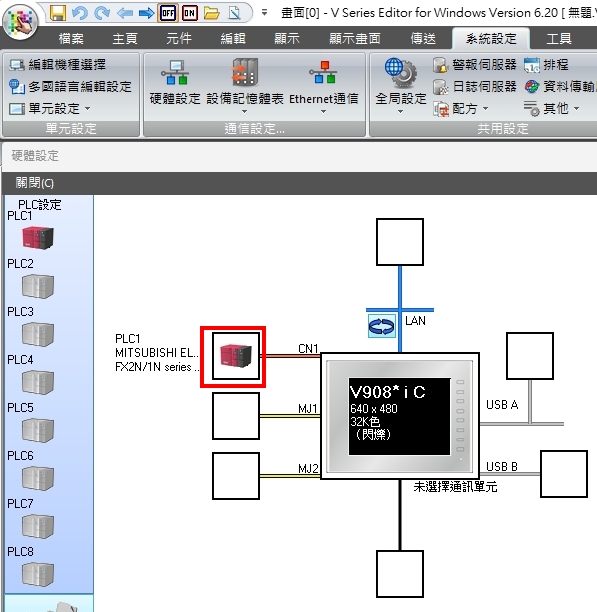Click empty box above LAN connection
597x612 pixels.
[x=400, y=242]
